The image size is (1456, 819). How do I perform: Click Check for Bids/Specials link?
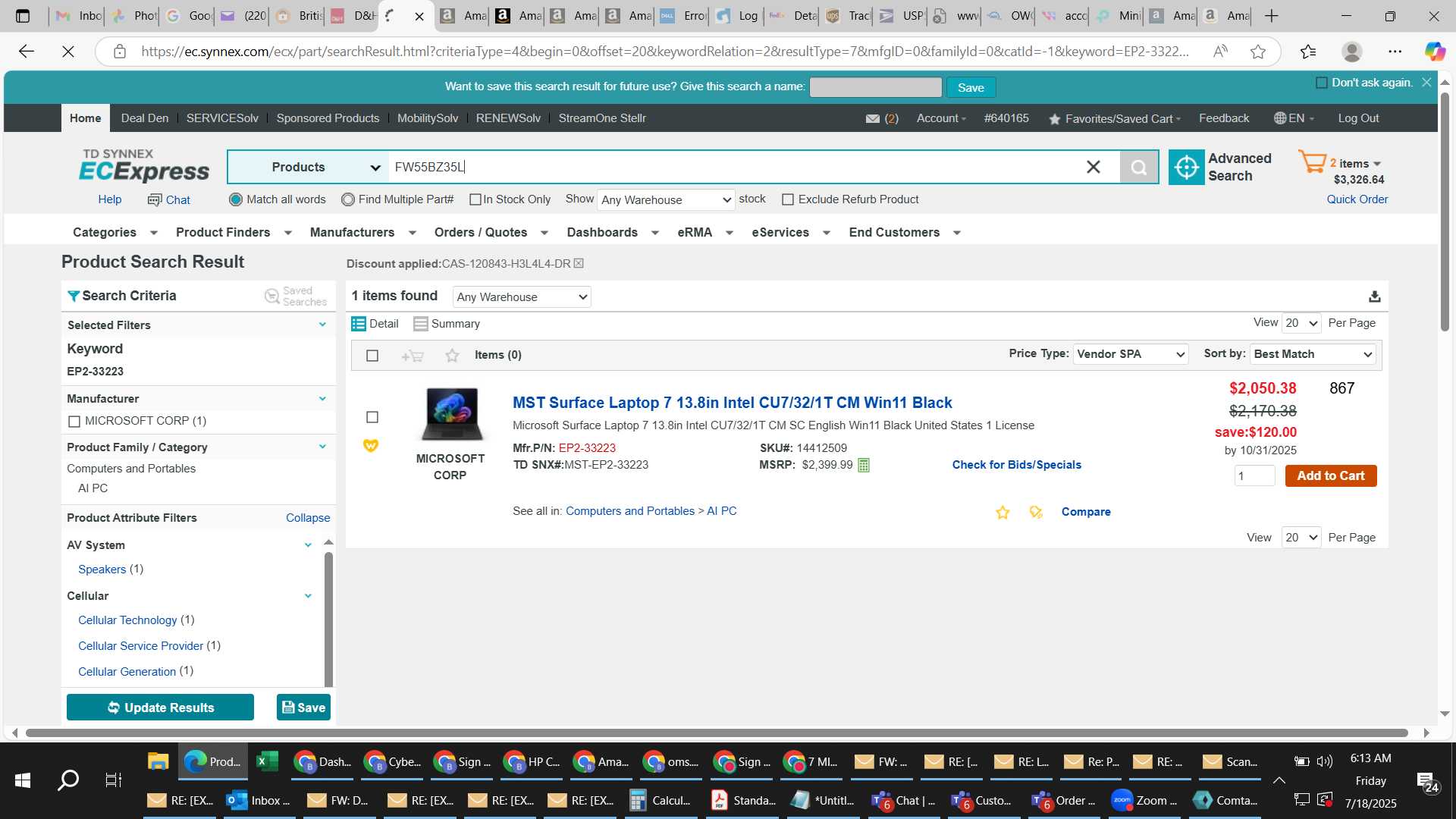(x=1016, y=465)
